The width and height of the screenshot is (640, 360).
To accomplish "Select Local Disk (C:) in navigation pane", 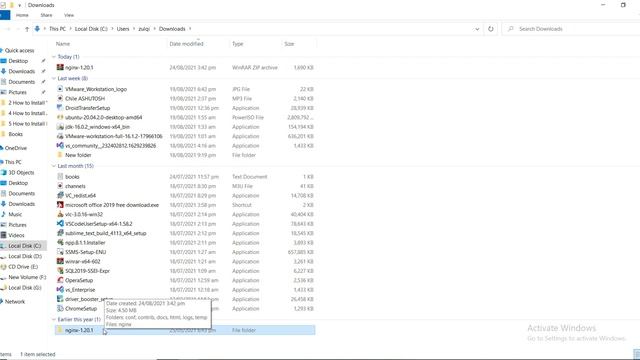I will pyautogui.click(x=24, y=246).
